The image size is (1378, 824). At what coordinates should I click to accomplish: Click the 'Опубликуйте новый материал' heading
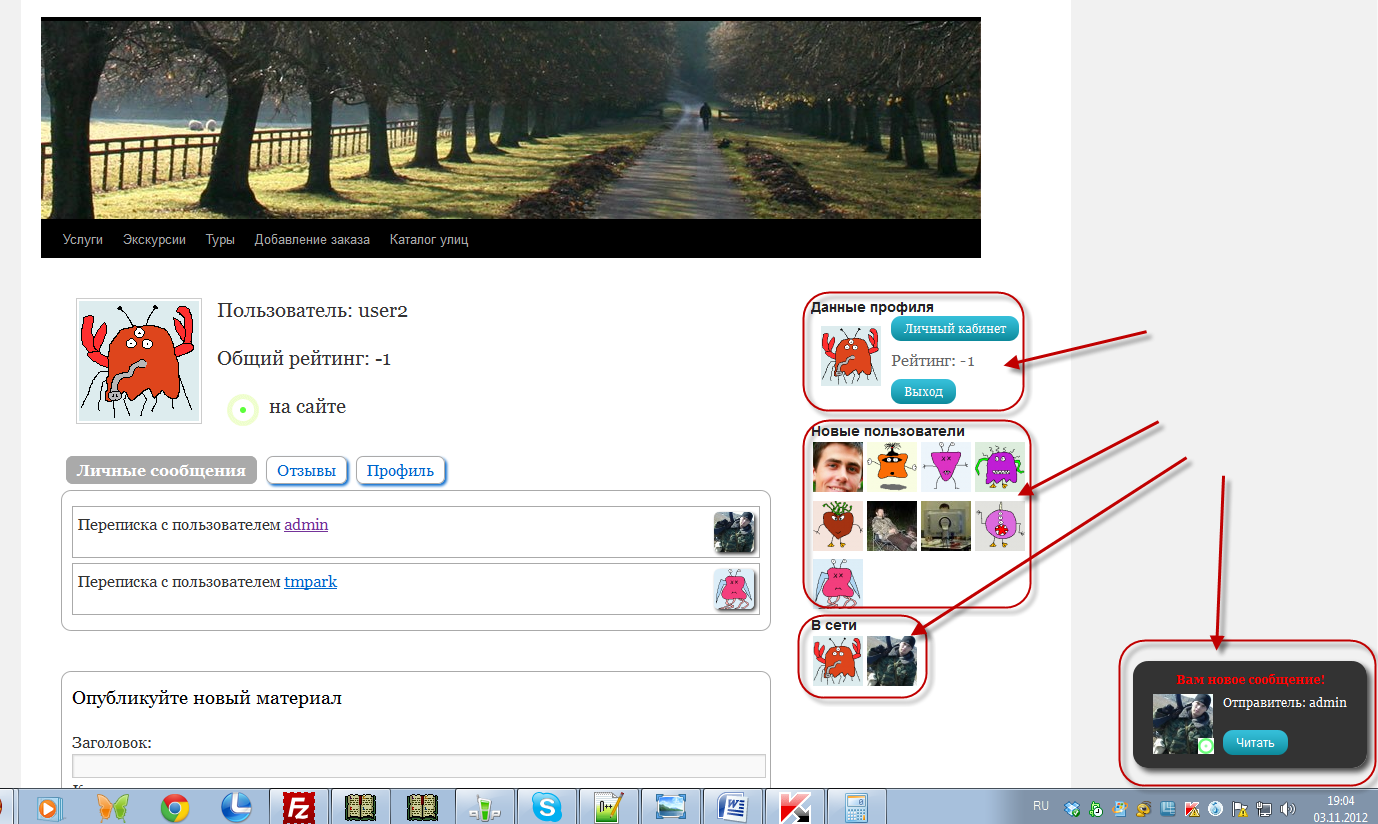click(x=207, y=698)
